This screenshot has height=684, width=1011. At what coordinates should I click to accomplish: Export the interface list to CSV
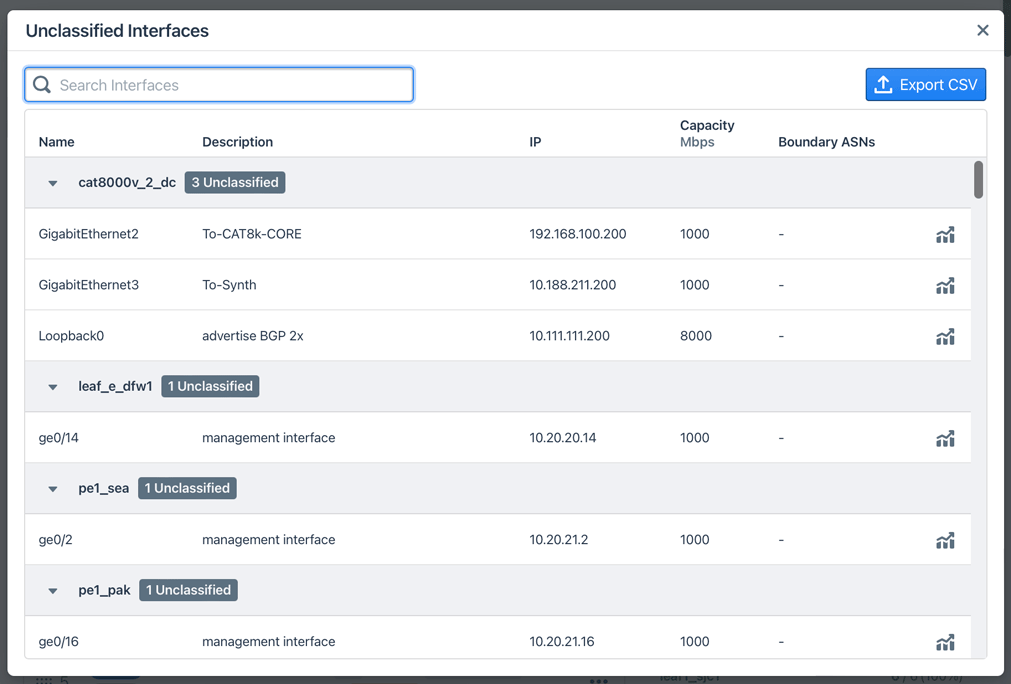pos(926,84)
